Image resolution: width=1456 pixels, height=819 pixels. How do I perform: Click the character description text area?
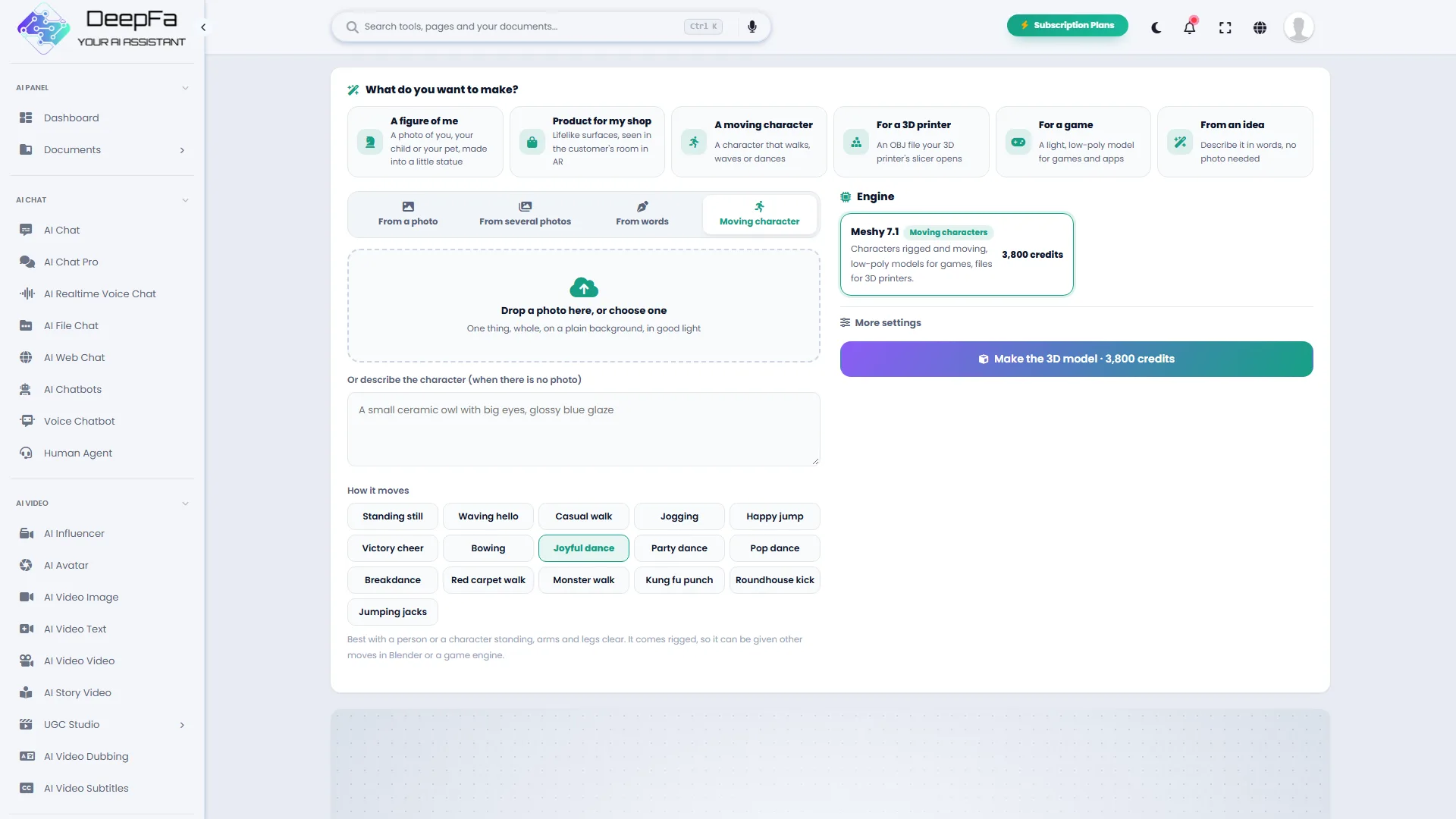[584, 429]
